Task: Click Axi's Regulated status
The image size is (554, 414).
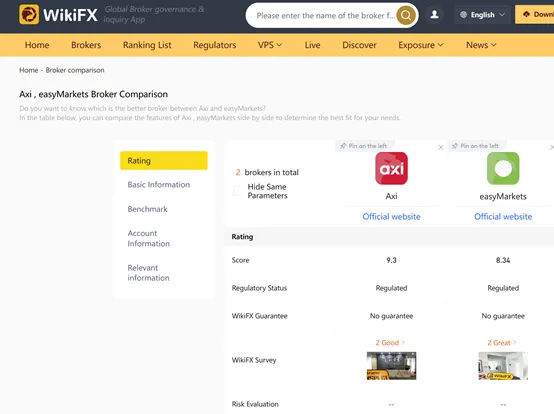Action: (391, 288)
